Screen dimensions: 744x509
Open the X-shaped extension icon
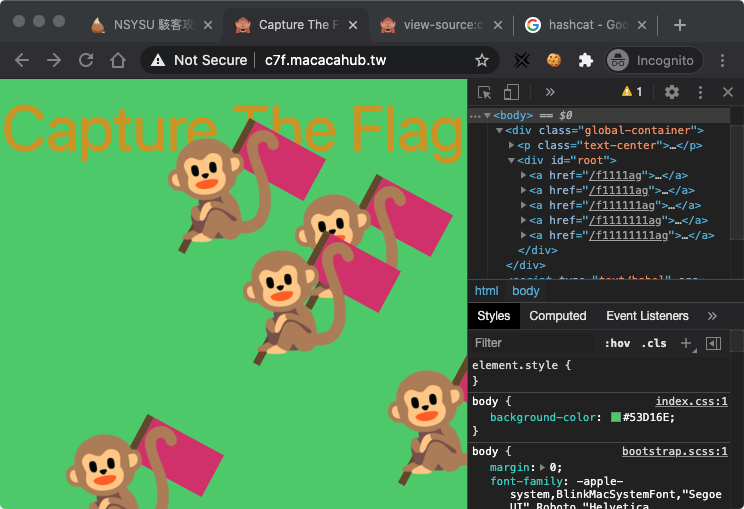click(x=521, y=60)
